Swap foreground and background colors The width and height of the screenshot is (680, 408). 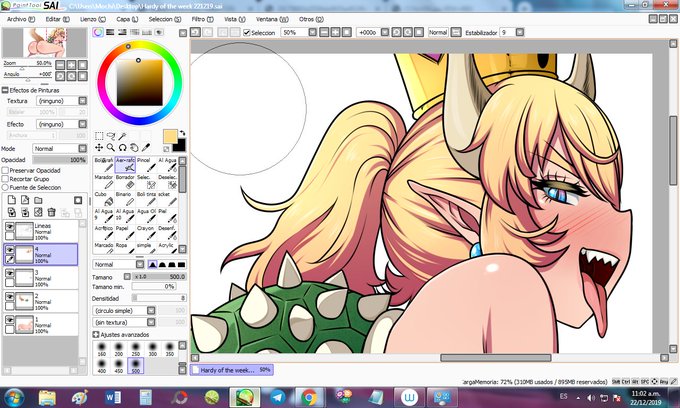(182, 133)
